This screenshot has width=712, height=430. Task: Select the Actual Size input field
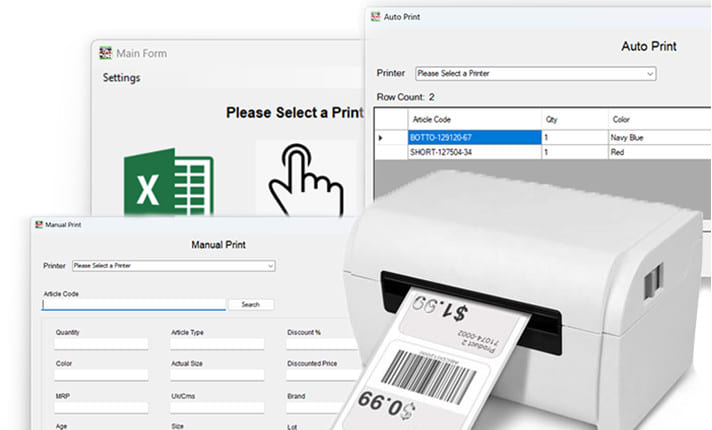(217, 376)
